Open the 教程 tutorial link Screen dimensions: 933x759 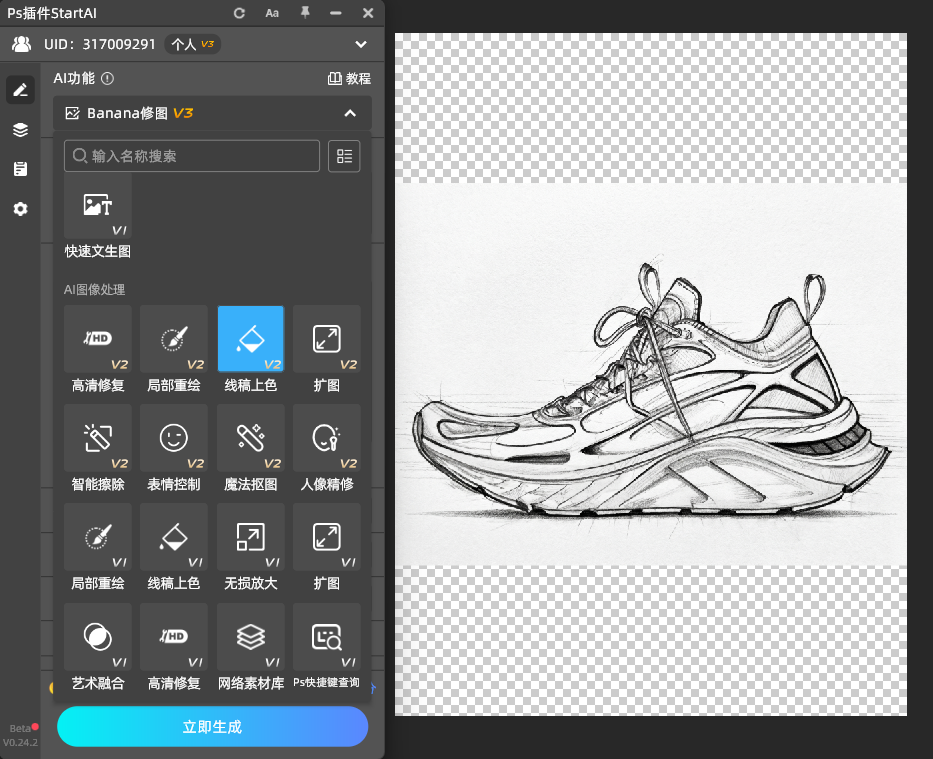tap(349, 79)
